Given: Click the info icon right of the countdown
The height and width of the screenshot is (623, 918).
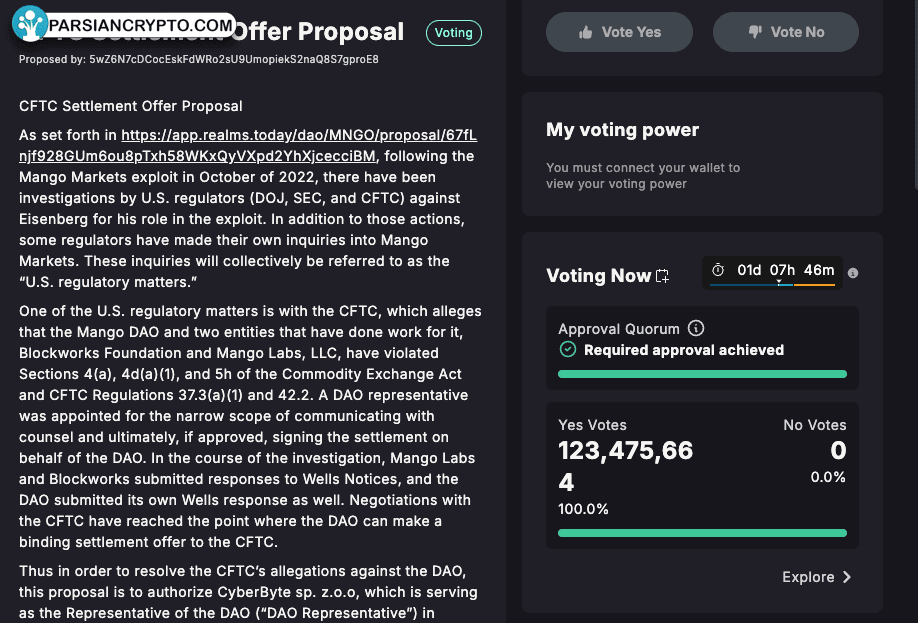Looking at the screenshot, I should pos(853,273).
